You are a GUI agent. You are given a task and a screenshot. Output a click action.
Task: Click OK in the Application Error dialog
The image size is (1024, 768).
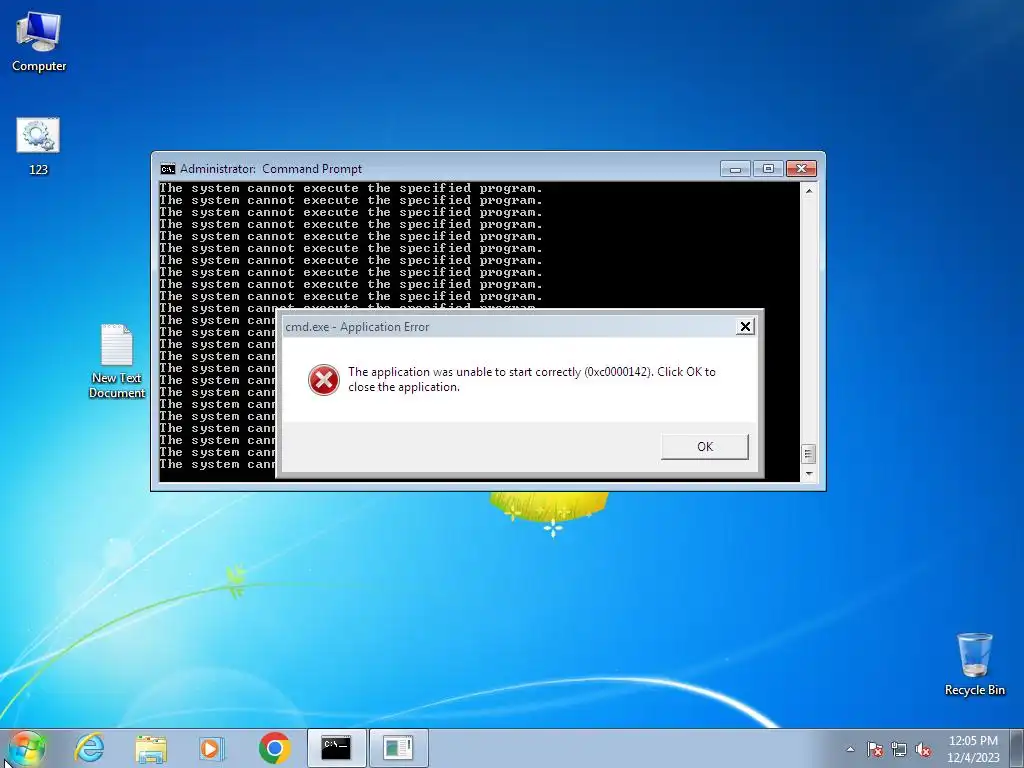click(x=705, y=447)
